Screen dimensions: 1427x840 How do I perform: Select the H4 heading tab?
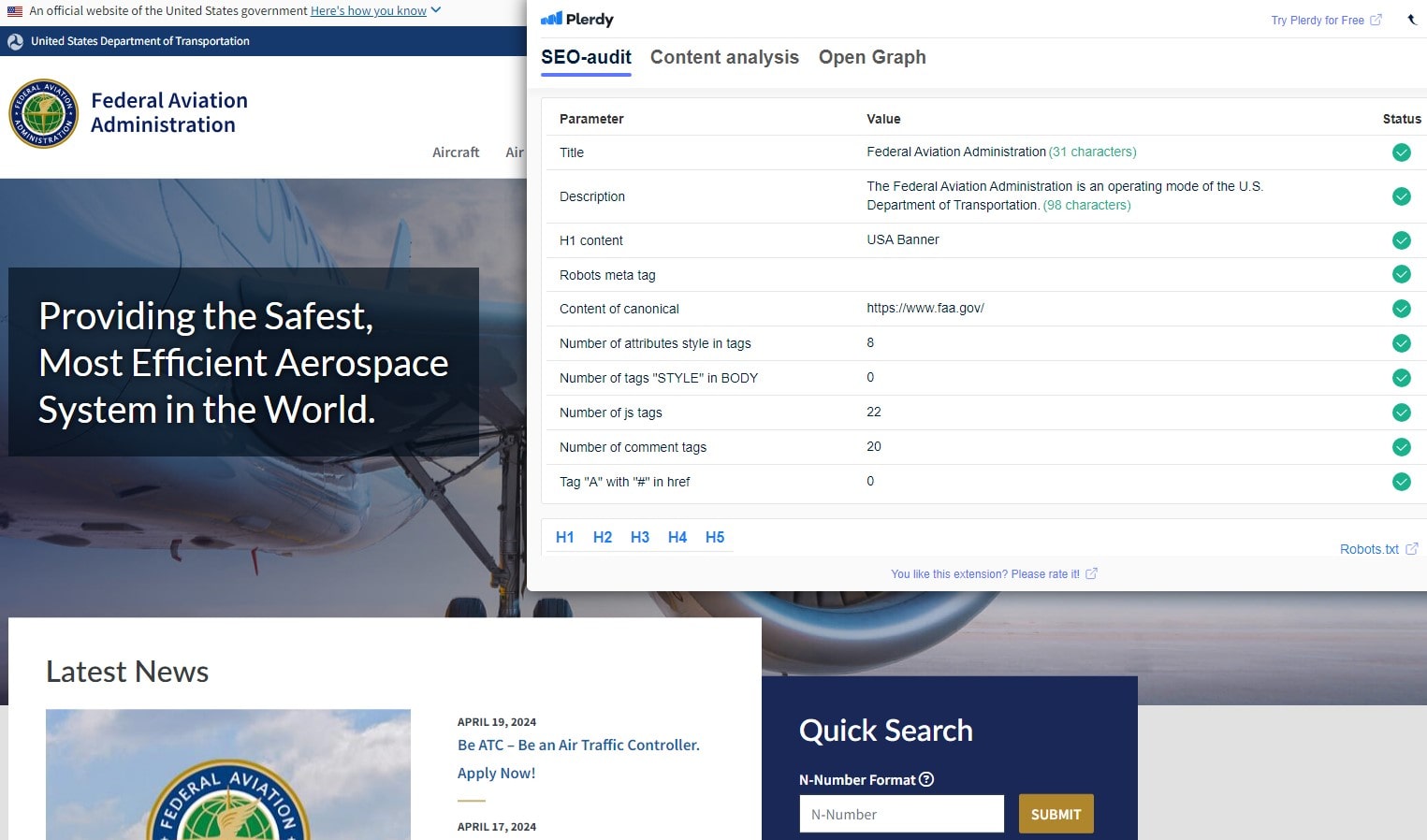click(x=677, y=537)
